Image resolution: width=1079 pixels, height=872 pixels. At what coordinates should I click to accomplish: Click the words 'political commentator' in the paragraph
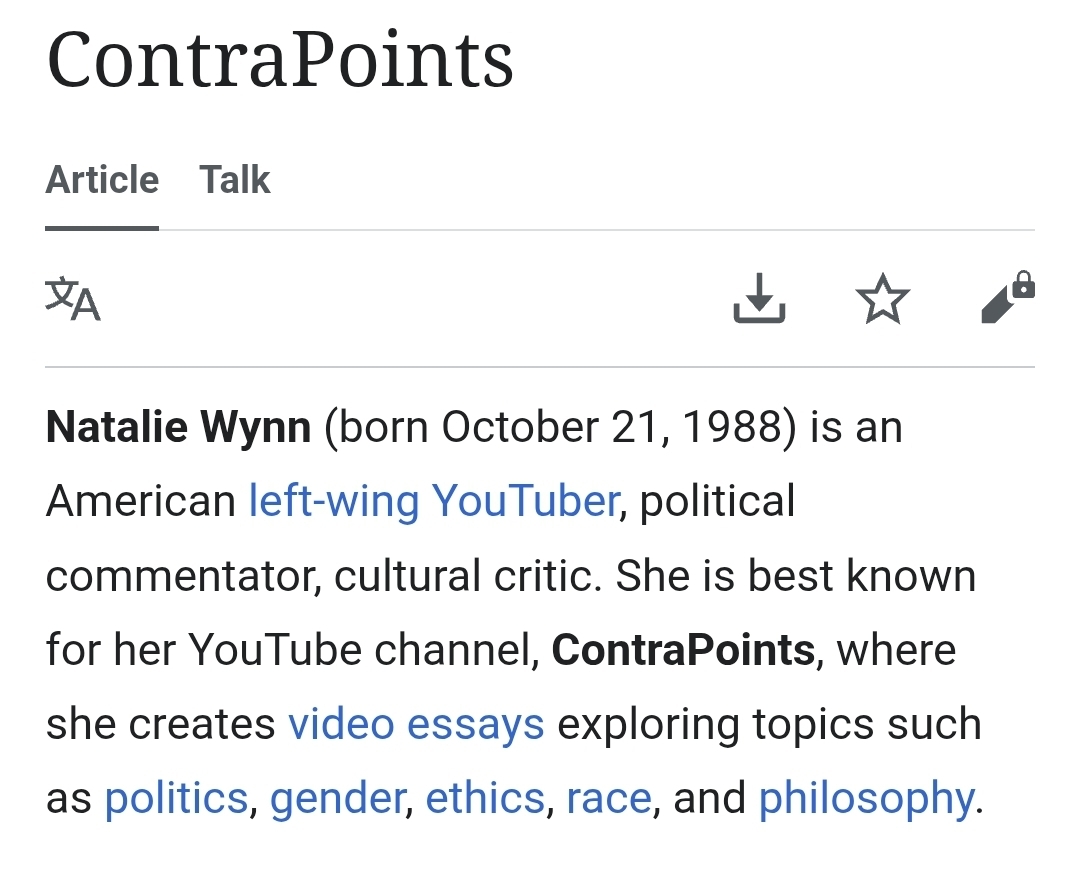pos(717,501)
